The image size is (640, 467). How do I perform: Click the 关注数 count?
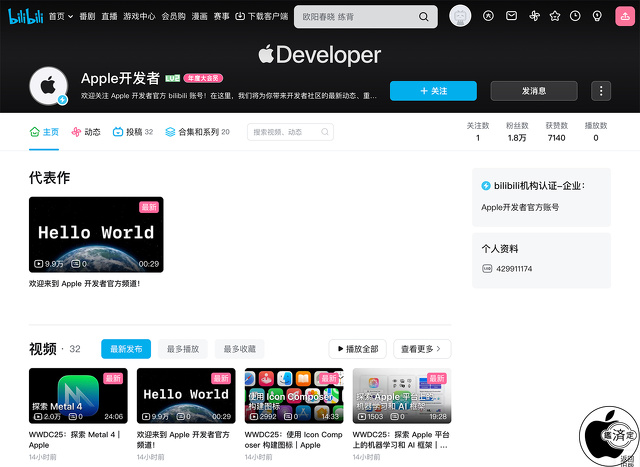coord(478,131)
